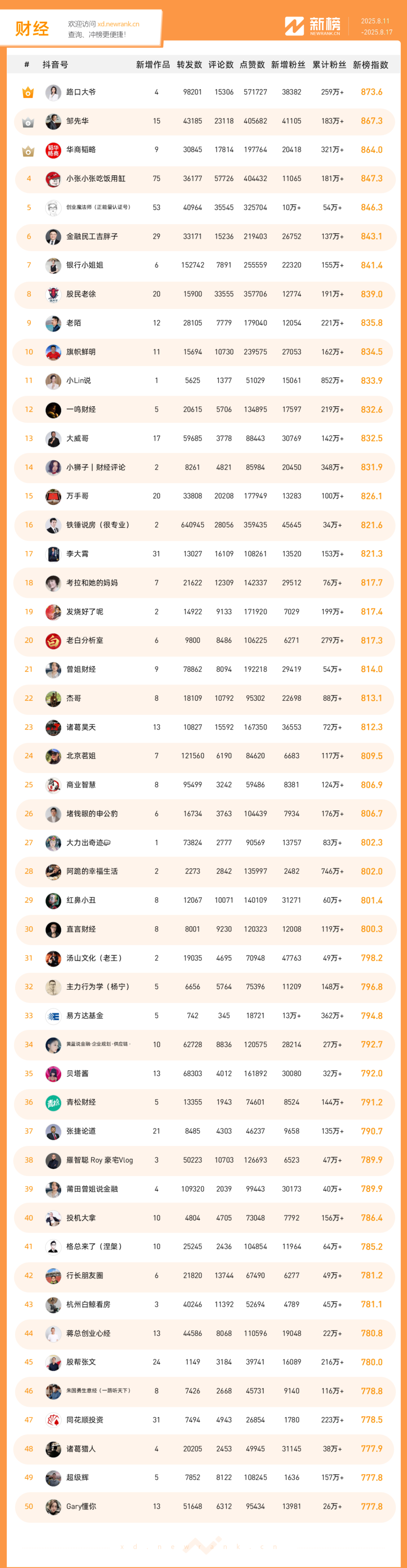Viewport: 407px width, 1568px height.
Task: Click the 新榜 logo icon in header
Action: point(294,26)
